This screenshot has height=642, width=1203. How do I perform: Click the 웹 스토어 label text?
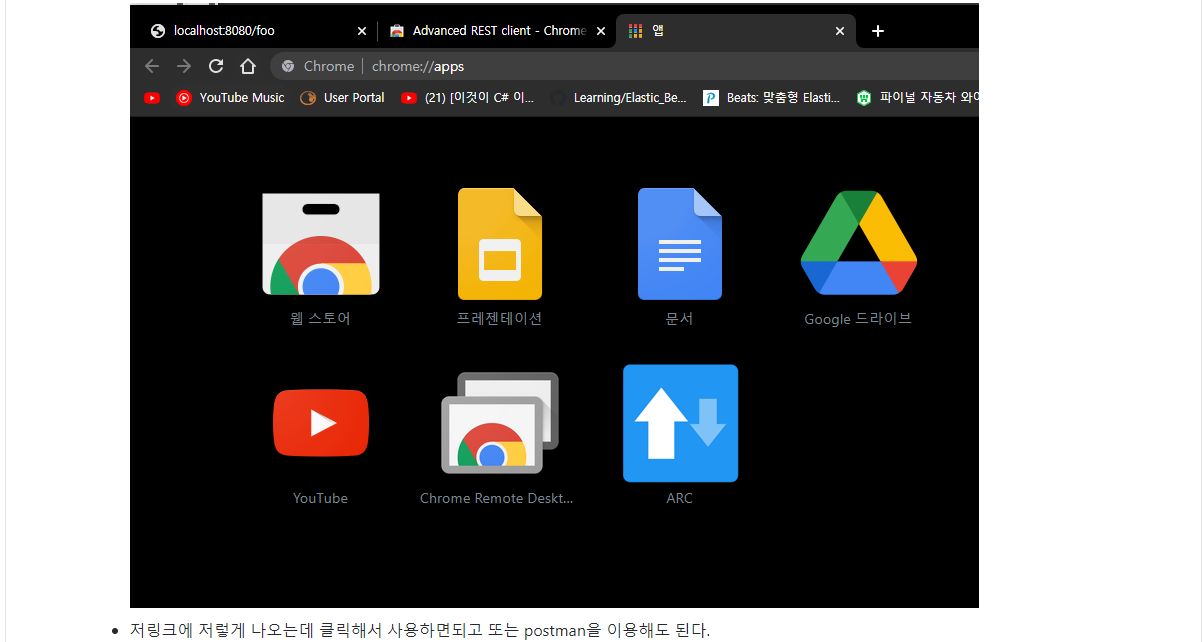(321, 319)
